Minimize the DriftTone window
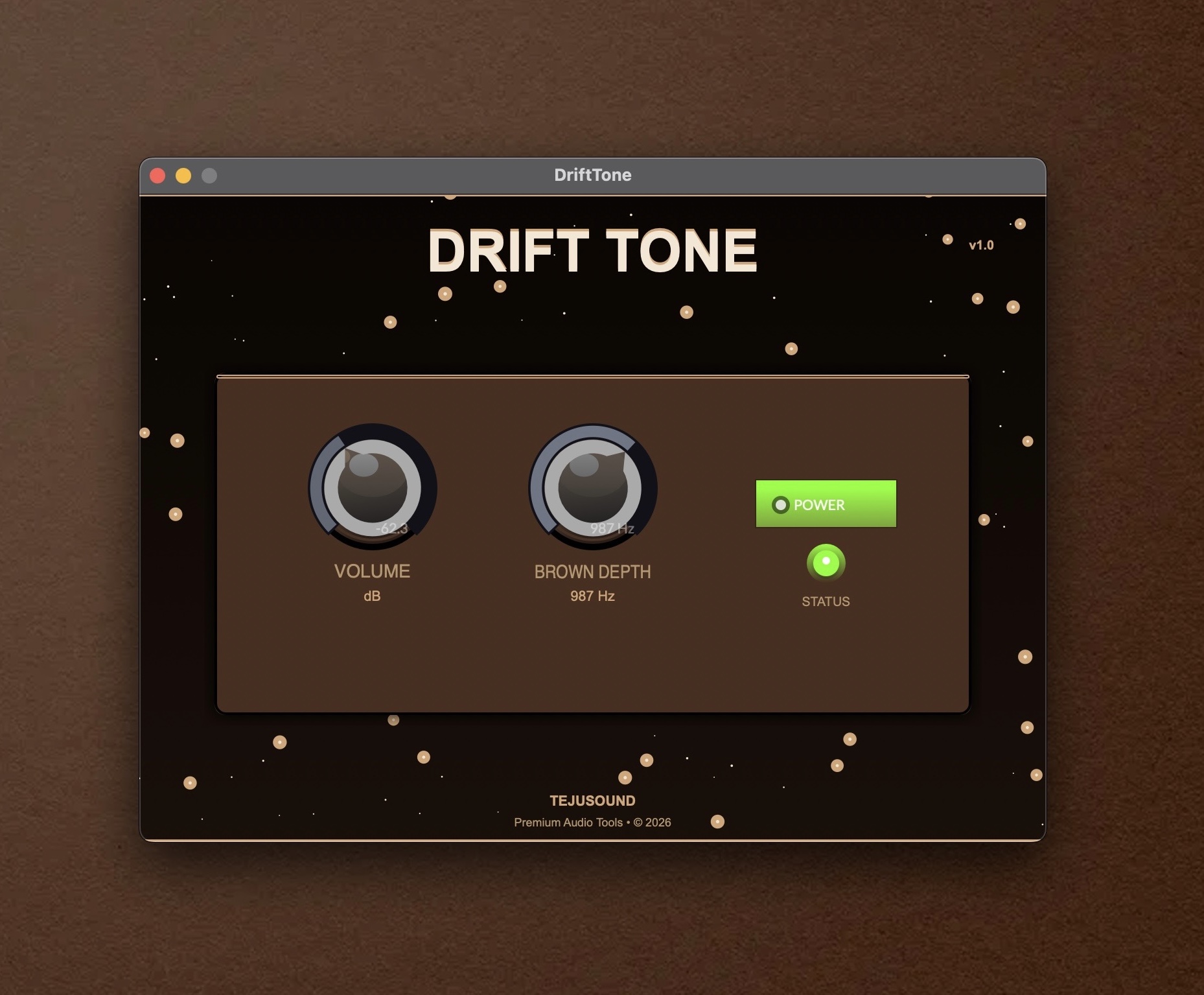This screenshot has width=1204, height=995. click(184, 174)
